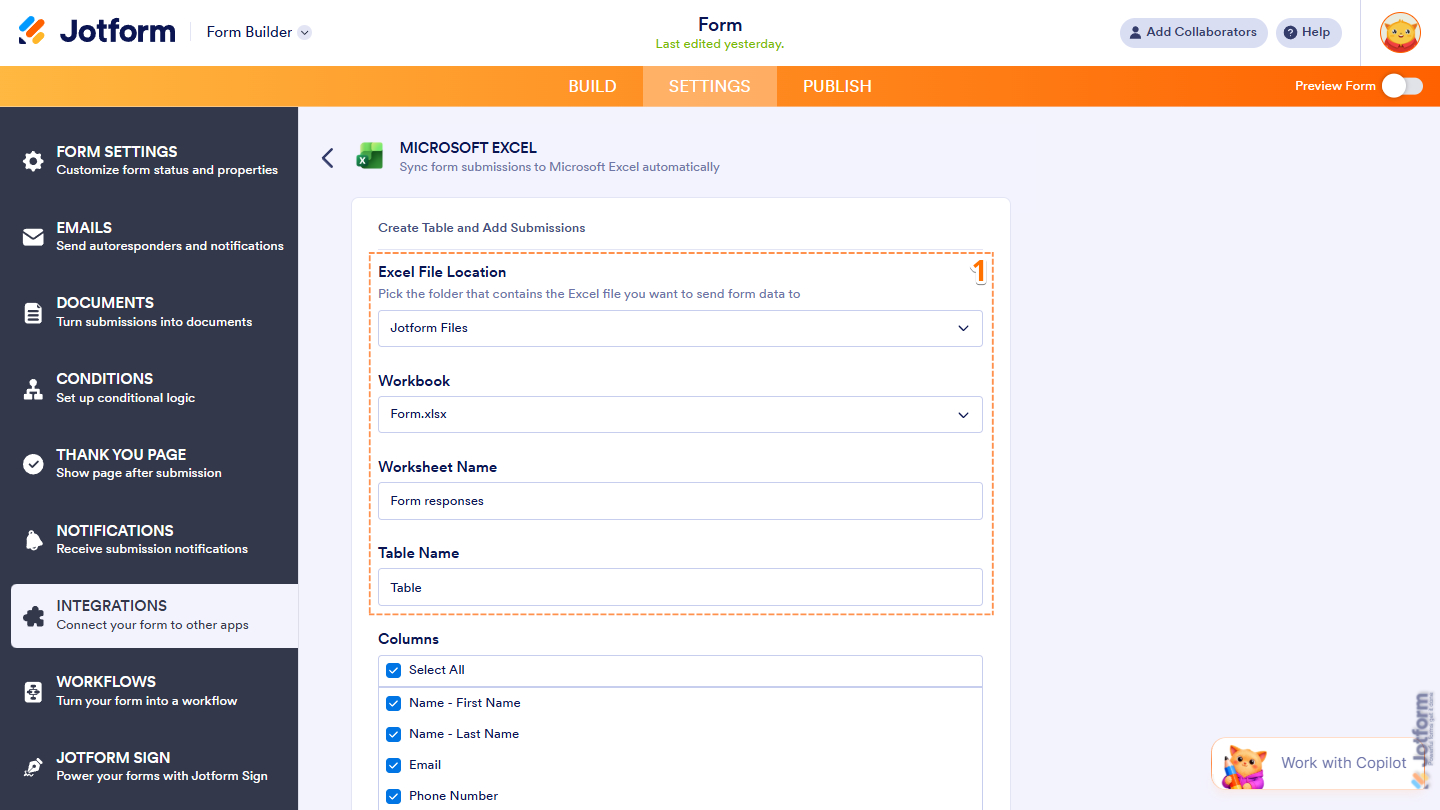This screenshot has height=810, width=1440.
Task: Expand the Form Builder chevron
Action: (x=304, y=31)
